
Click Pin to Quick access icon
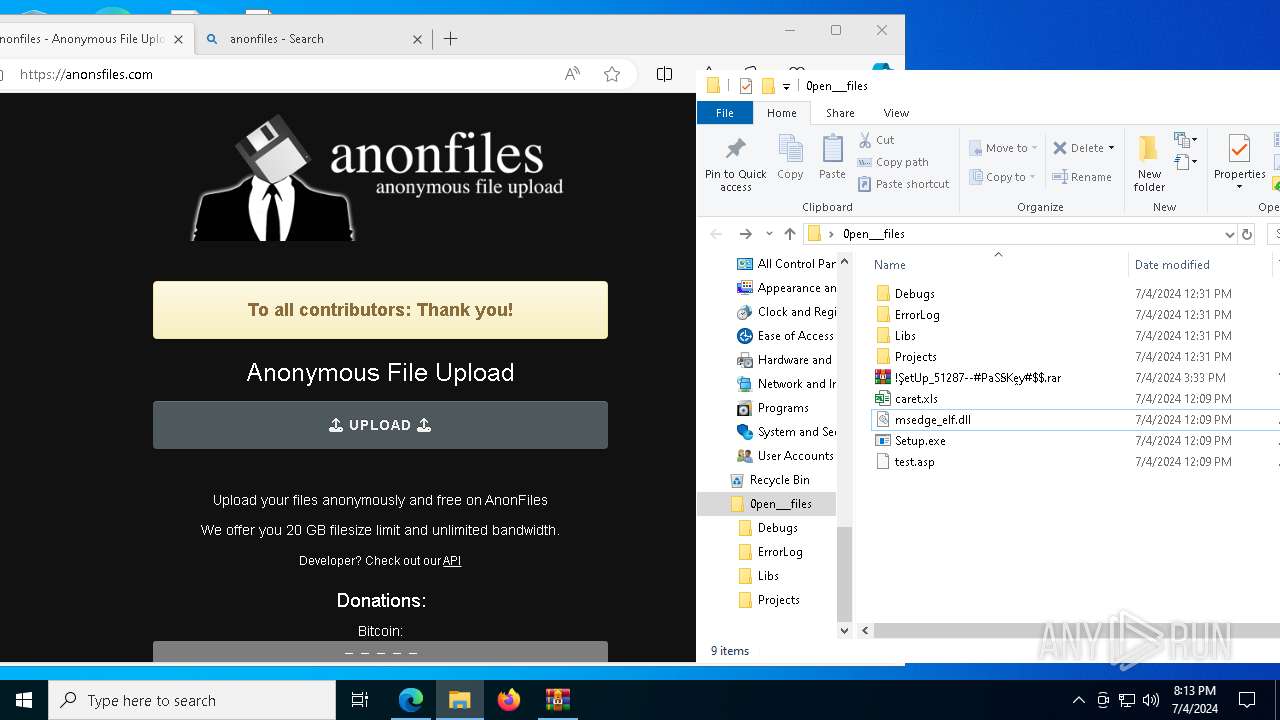(735, 150)
